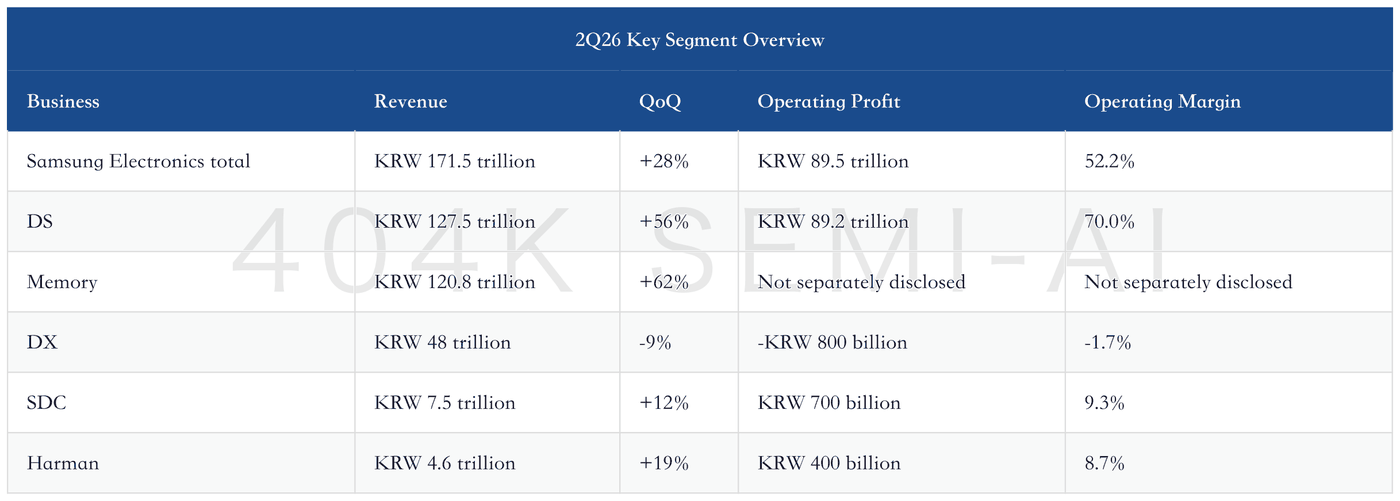Click the 8.7% operating margin cell
The height and width of the screenshot is (501, 1400).
point(1104,463)
